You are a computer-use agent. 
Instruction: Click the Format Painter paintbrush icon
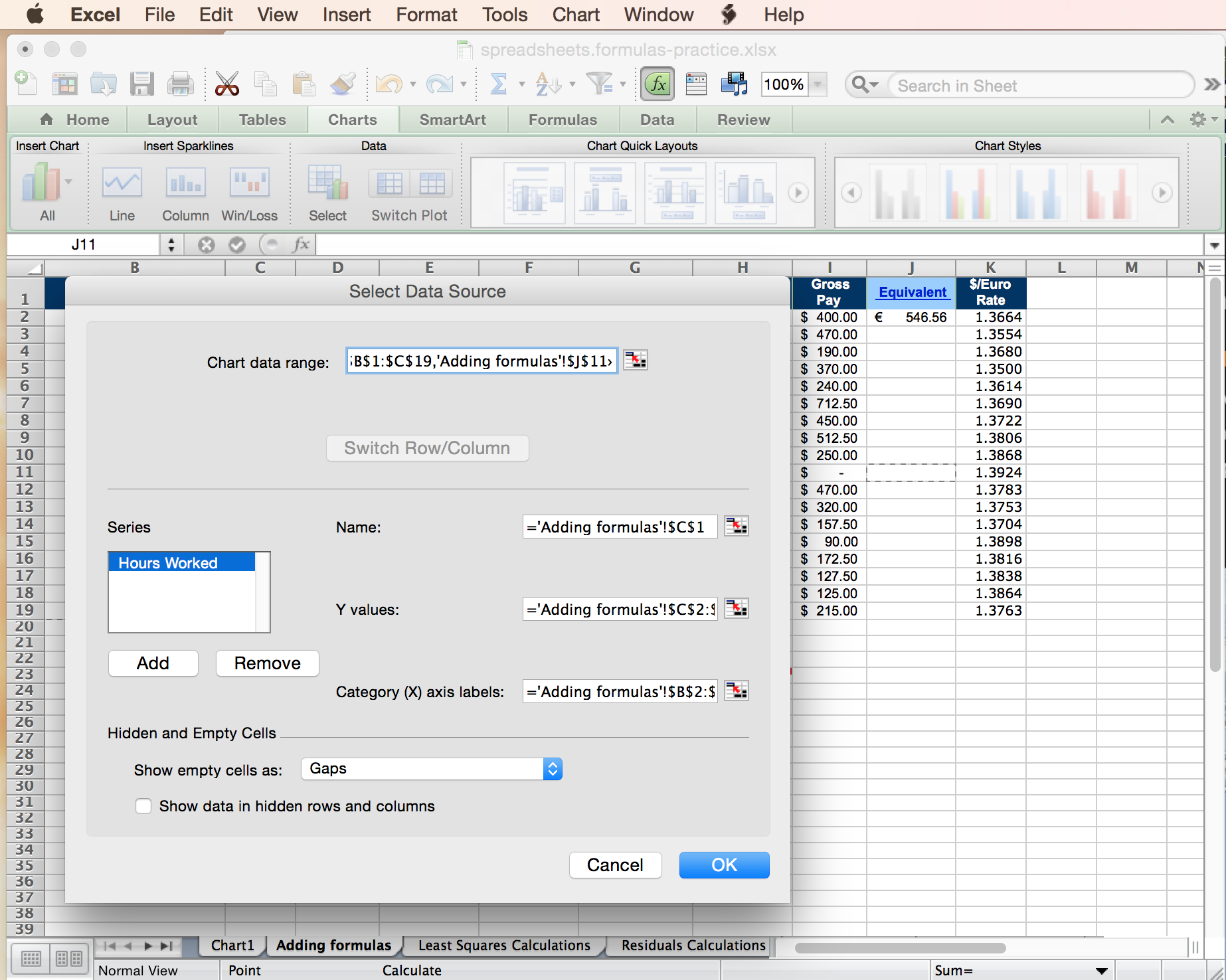[x=343, y=84]
